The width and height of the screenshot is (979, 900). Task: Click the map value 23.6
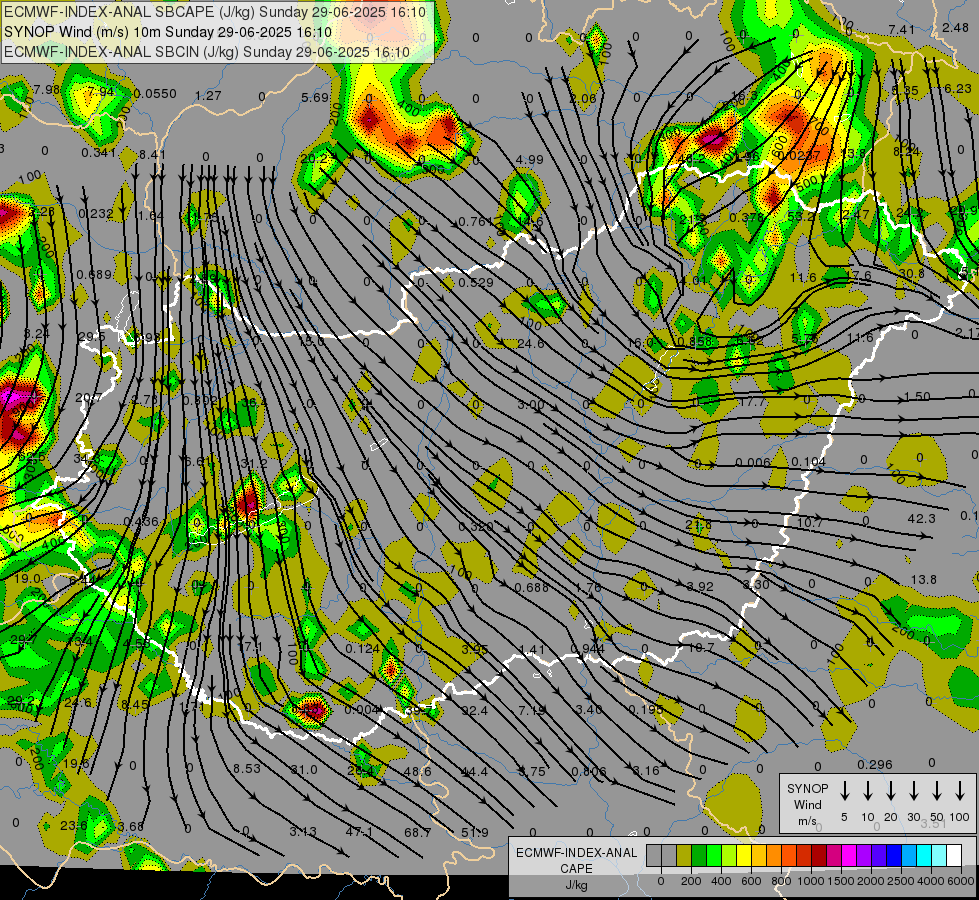click(x=74, y=826)
